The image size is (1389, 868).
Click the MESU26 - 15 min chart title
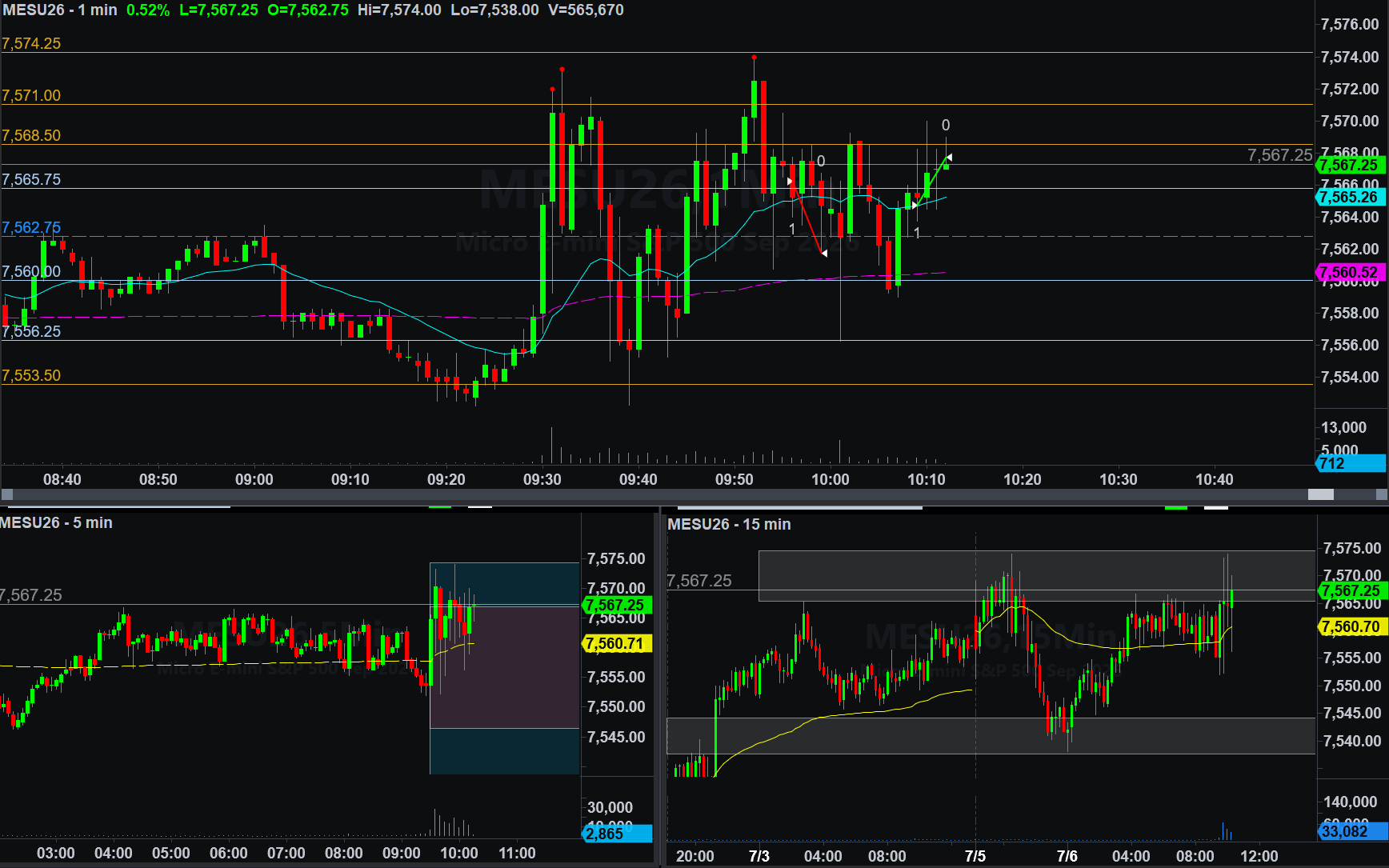[x=729, y=525]
